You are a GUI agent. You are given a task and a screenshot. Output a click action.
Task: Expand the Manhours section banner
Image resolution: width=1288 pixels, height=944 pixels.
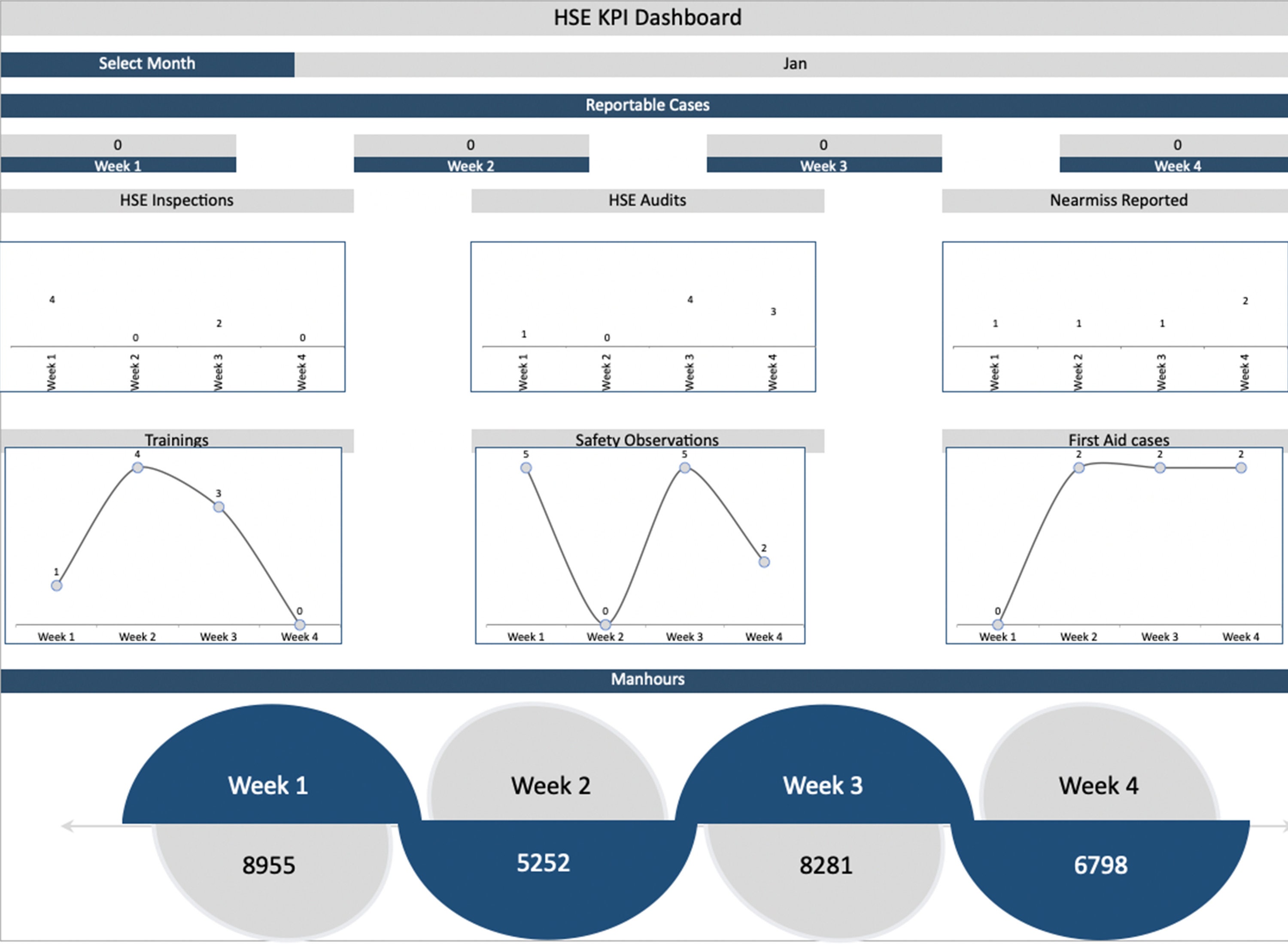(x=647, y=679)
